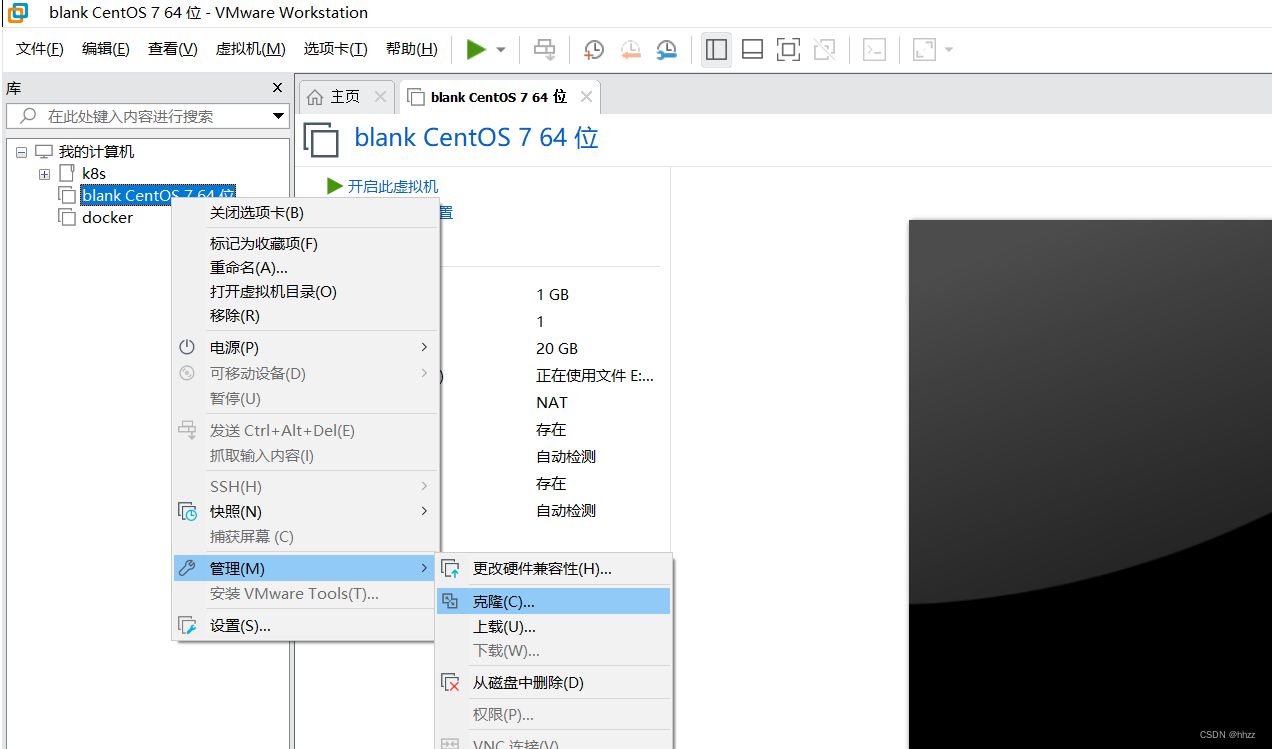Click the 开启此虚拟机 link
The width and height of the screenshot is (1272, 749).
click(390, 186)
